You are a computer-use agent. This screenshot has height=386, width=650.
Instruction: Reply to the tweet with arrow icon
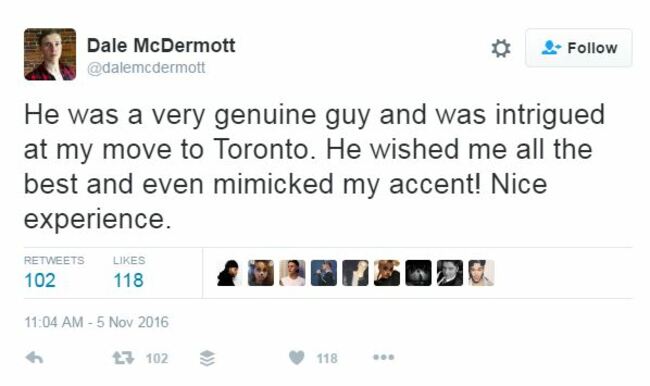click(34, 357)
